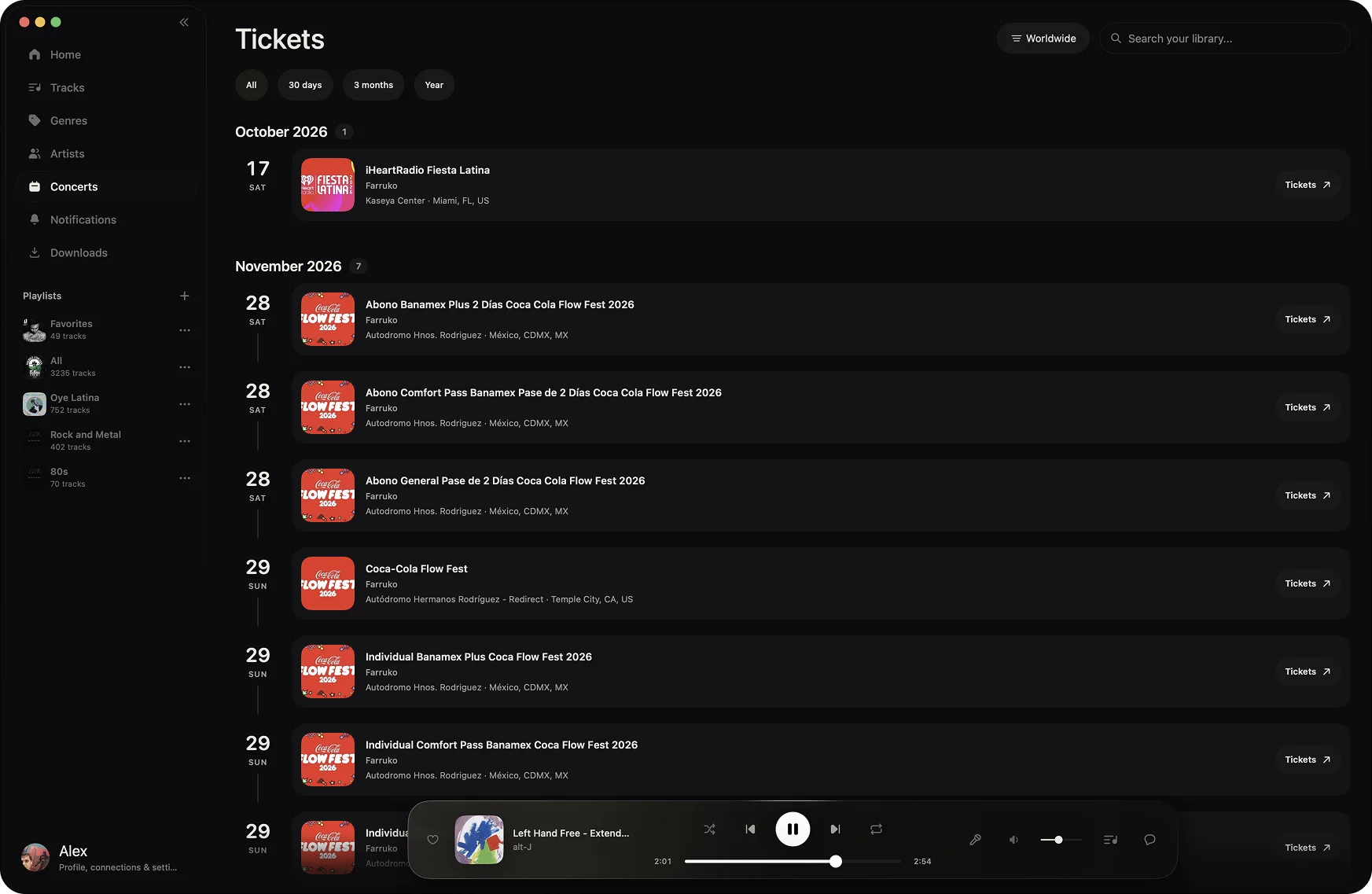The image size is (1372, 894).
Task: Open more options for Favorites playlist
Action: (x=185, y=330)
